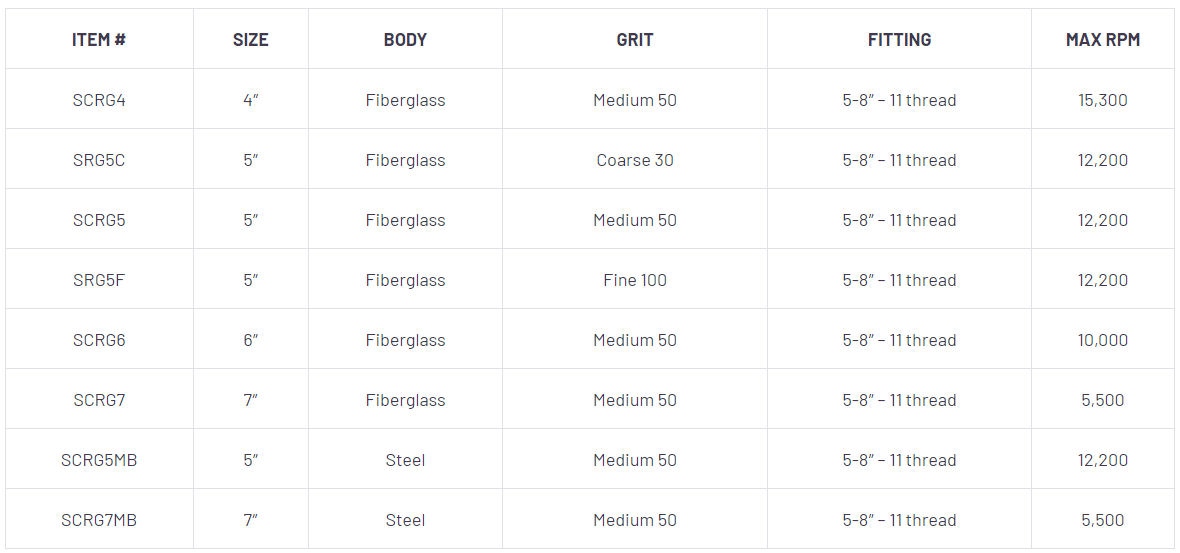The image size is (1180, 553).
Task: Click the FITTING column header
Action: point(899,40)
